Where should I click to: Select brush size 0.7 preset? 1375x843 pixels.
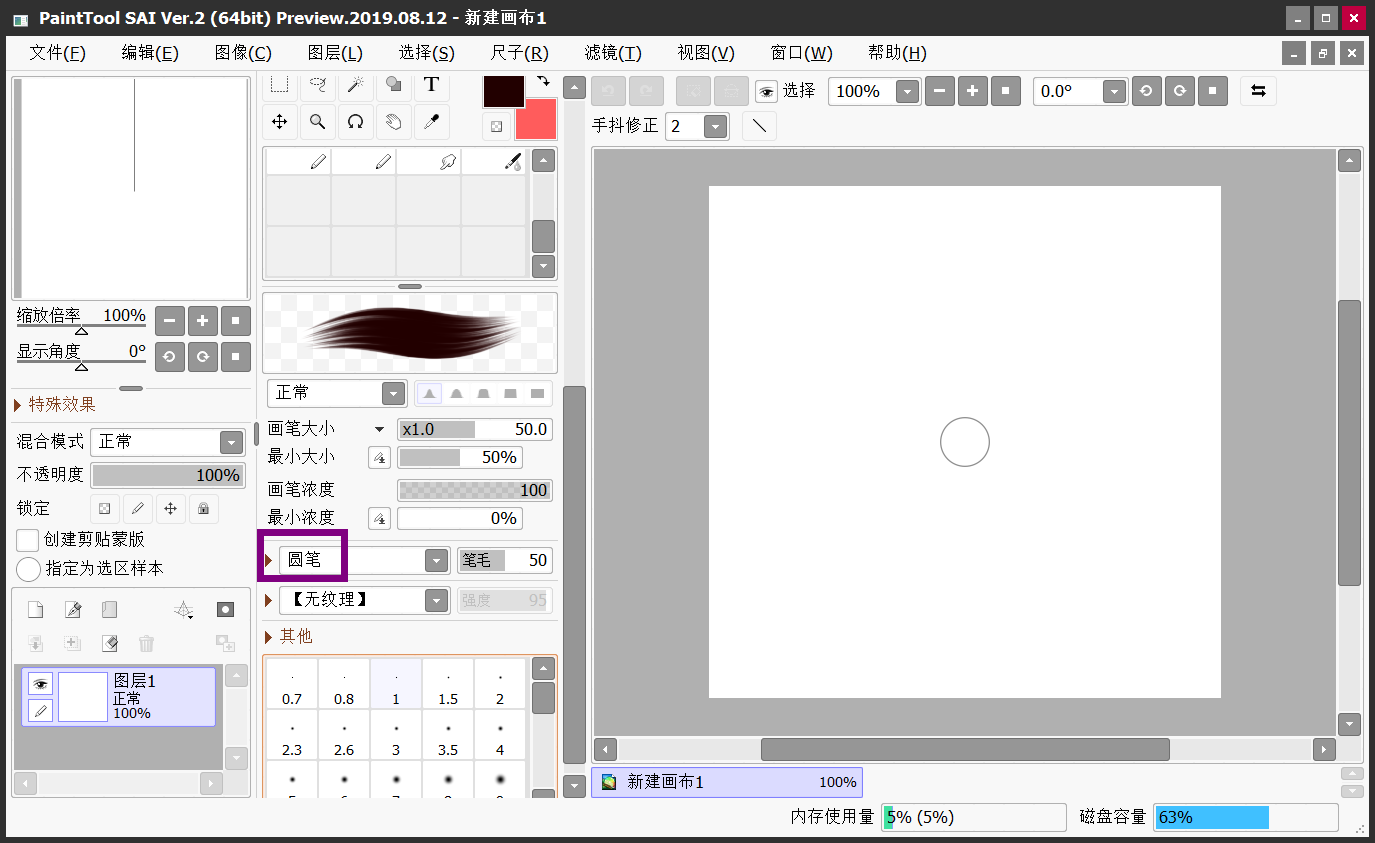coord(292,684)
